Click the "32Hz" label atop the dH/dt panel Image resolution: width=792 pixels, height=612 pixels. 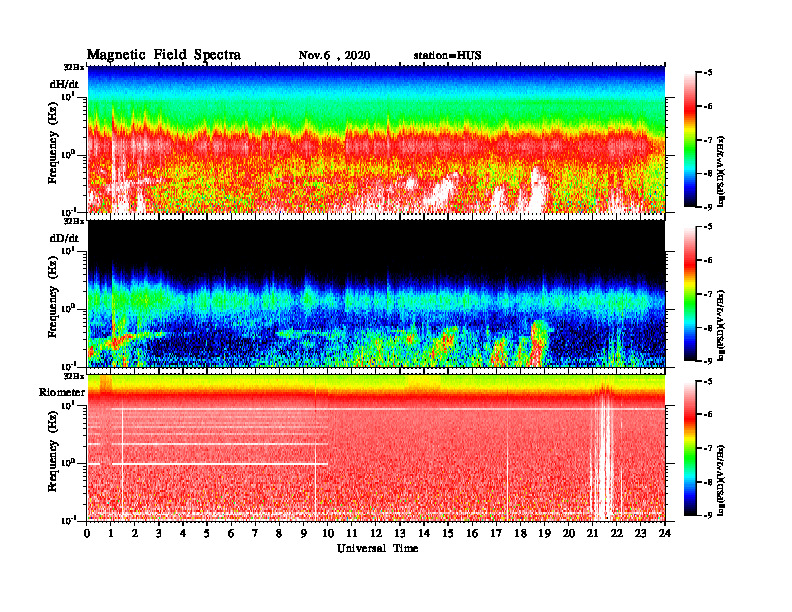tap(74, 67)
